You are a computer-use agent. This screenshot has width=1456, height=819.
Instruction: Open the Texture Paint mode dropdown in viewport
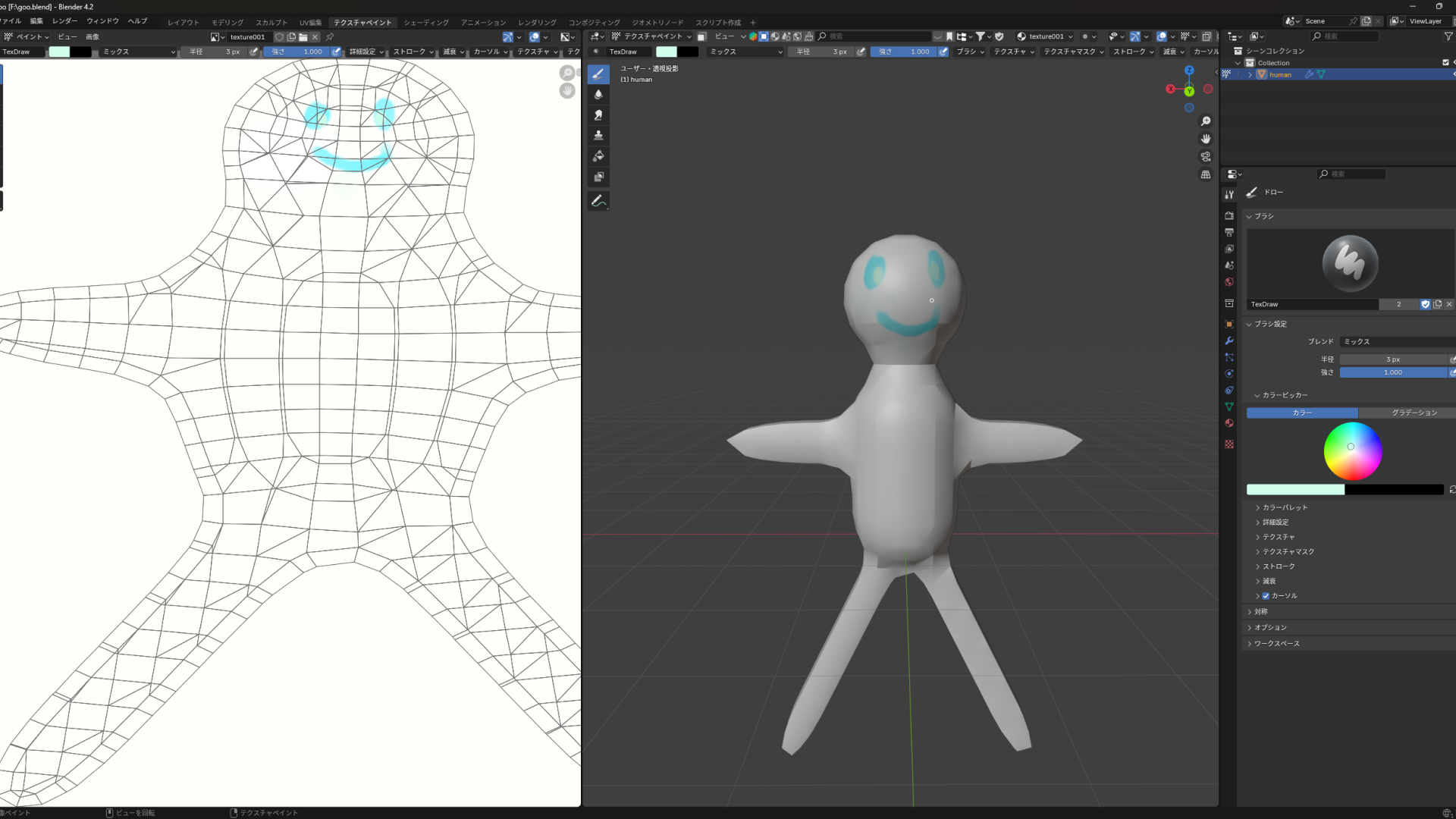coord(651,36)
